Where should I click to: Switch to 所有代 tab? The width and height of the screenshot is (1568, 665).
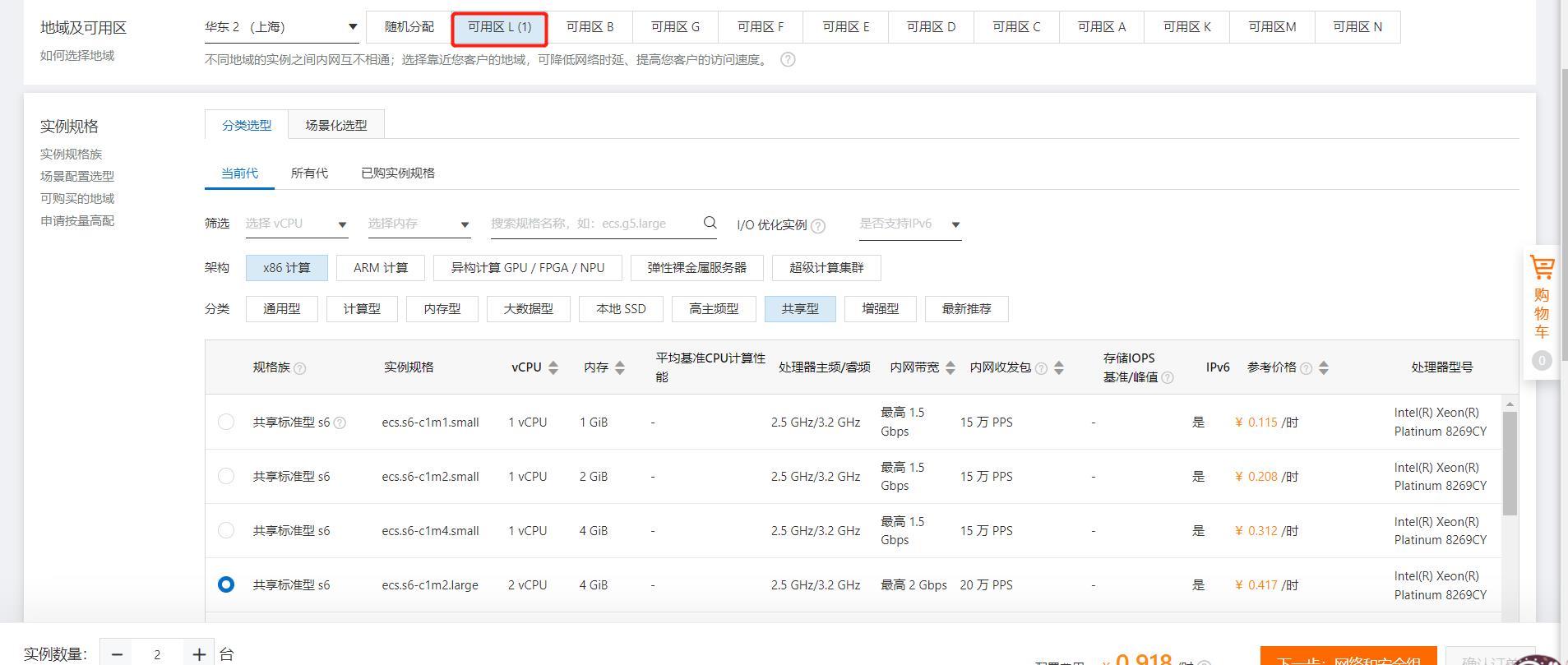tap(309, 173)
